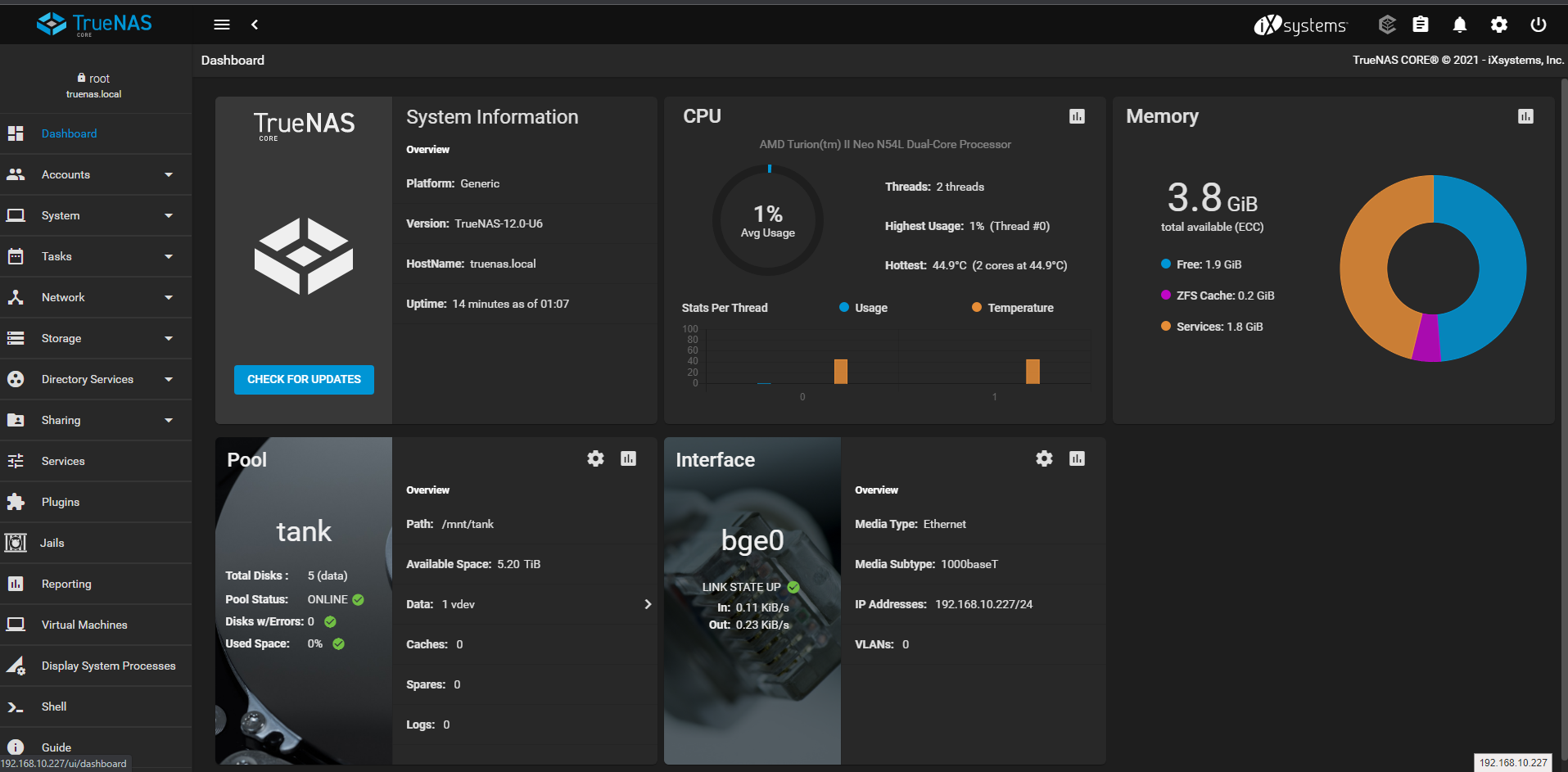The height and width of the screenshot is (772, 1568).
Task: Click the bge0 interface image
Action: click(752, 601)
